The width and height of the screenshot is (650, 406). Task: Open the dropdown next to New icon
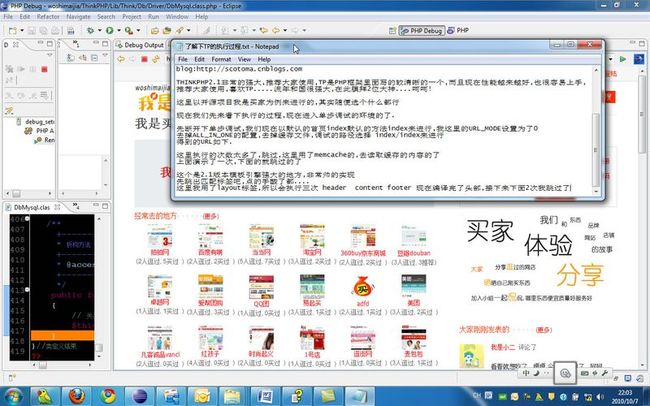22,30
